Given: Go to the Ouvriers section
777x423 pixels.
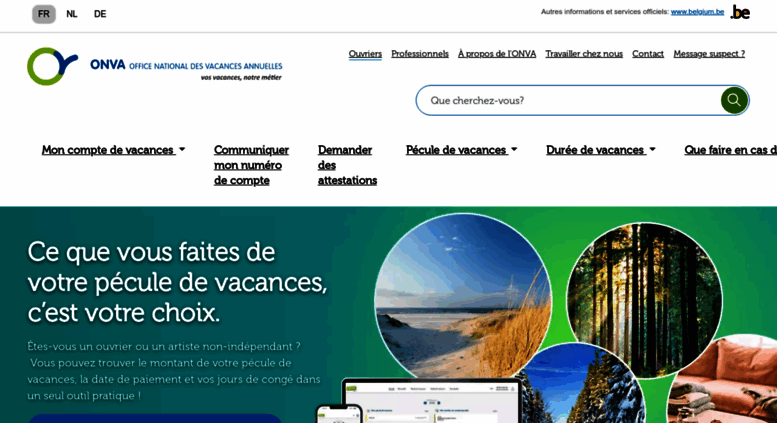Looking at the screenshot, I should click(365, 54).
